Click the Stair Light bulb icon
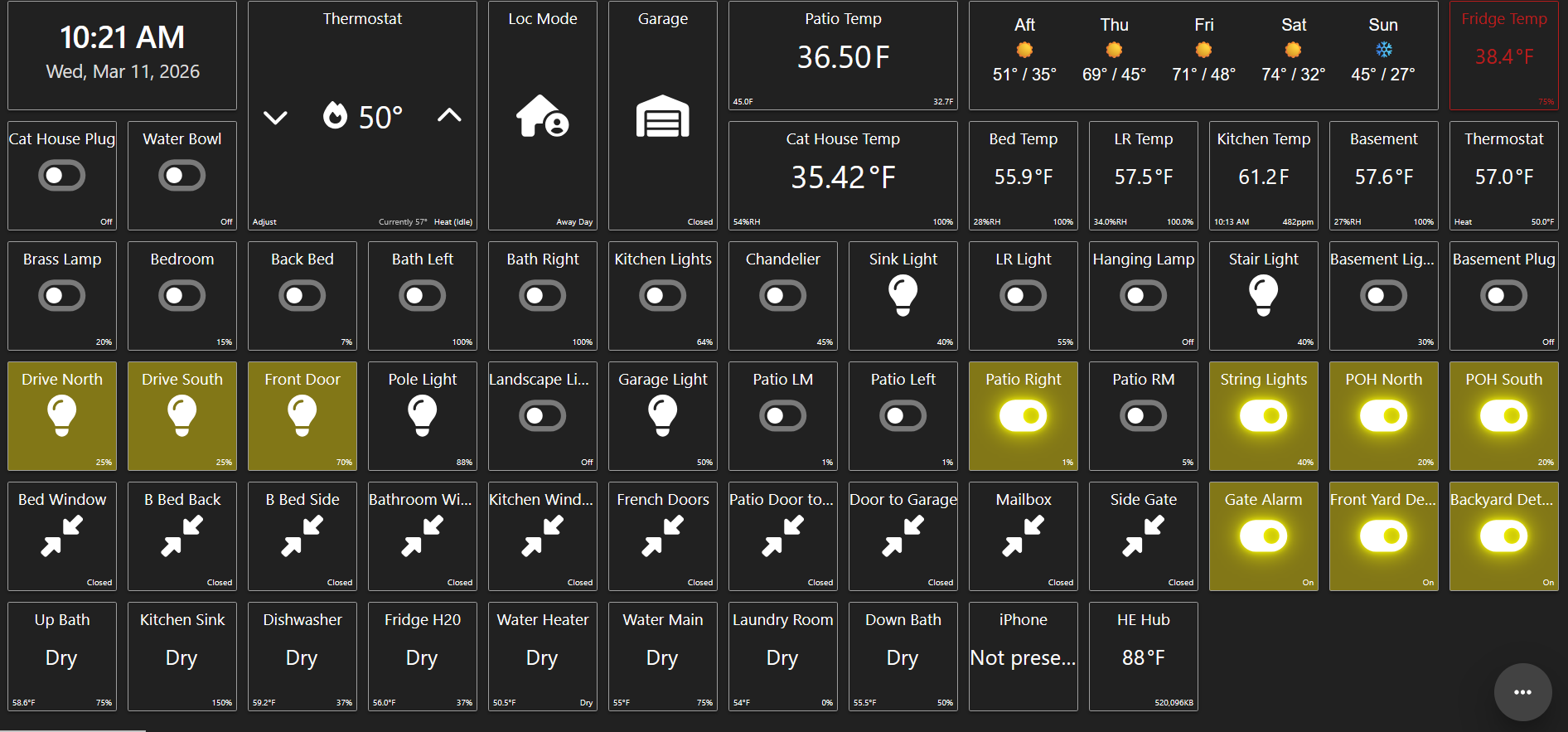 [x=1263, y=295]
